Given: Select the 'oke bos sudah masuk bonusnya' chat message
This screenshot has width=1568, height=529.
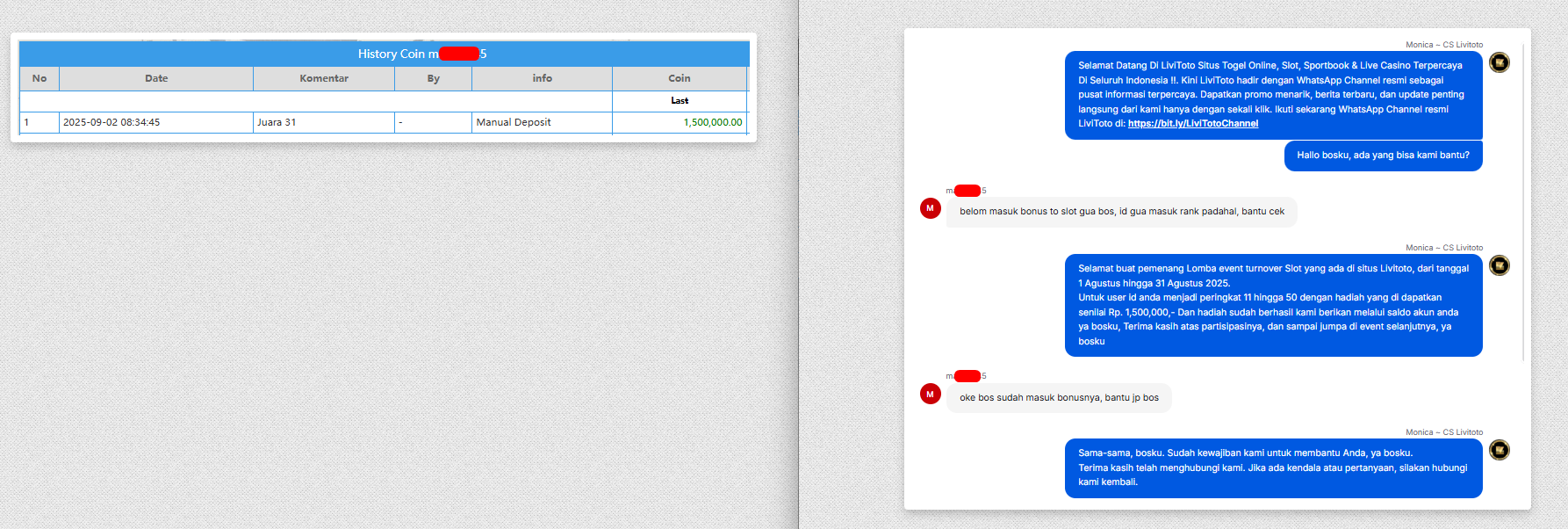Looking at the screenshot, I should click(1059, 398).
